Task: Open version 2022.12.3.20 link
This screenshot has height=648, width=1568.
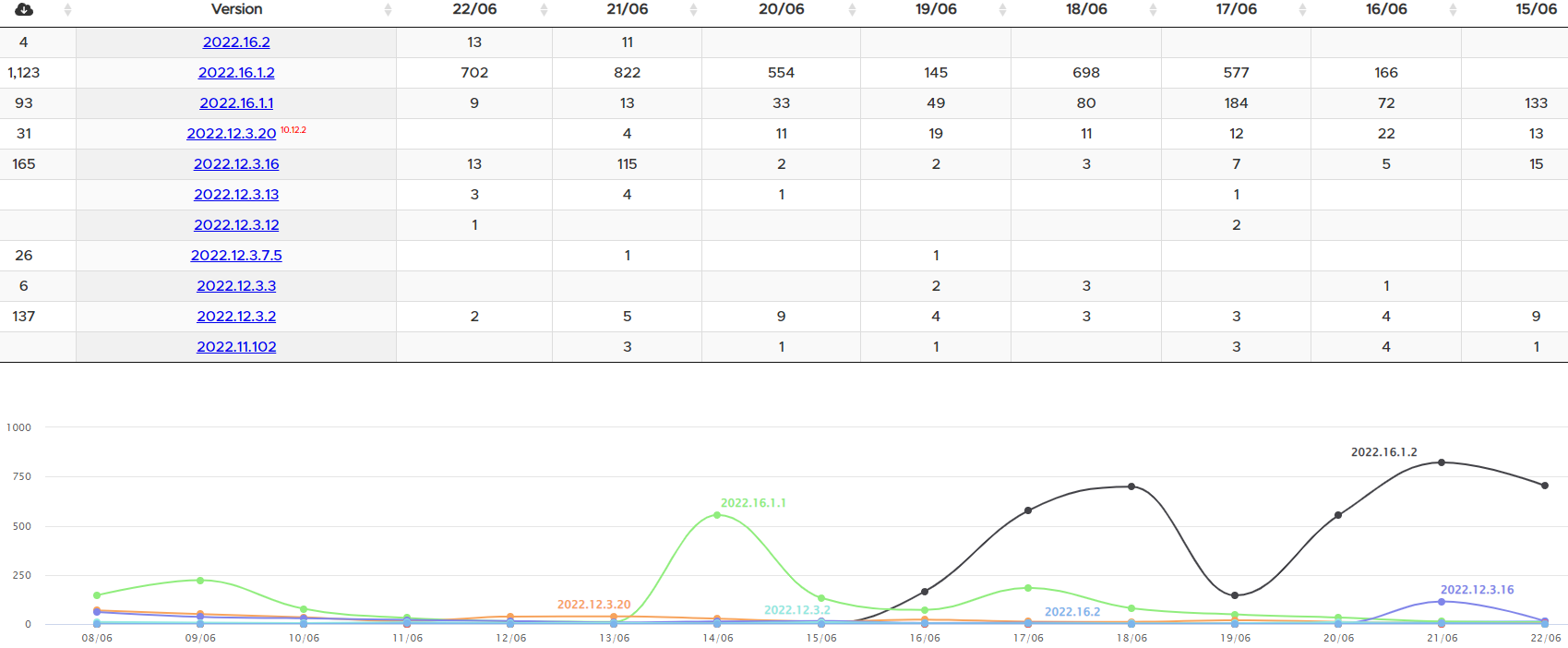Action: click(x=232, y=134)
